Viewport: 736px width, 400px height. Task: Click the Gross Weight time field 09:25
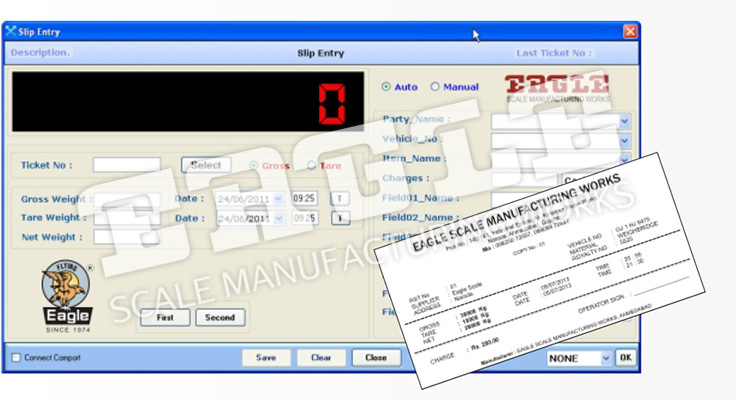pos(304,199)
